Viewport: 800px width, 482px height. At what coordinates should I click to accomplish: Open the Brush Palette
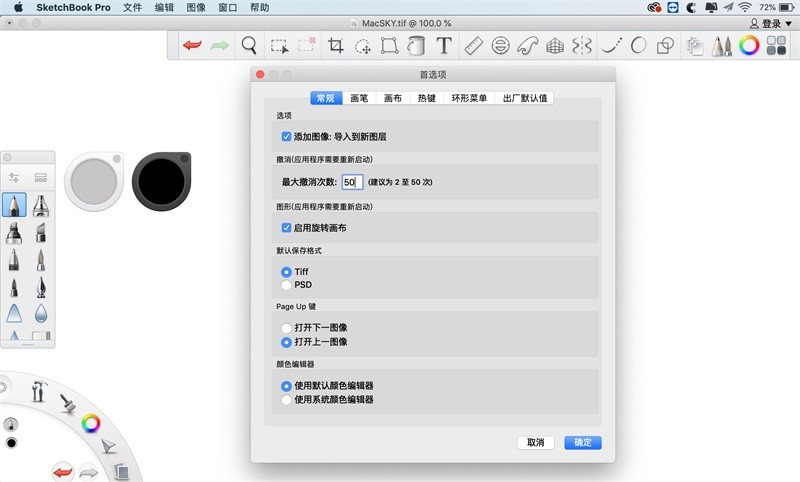[721, 45]
